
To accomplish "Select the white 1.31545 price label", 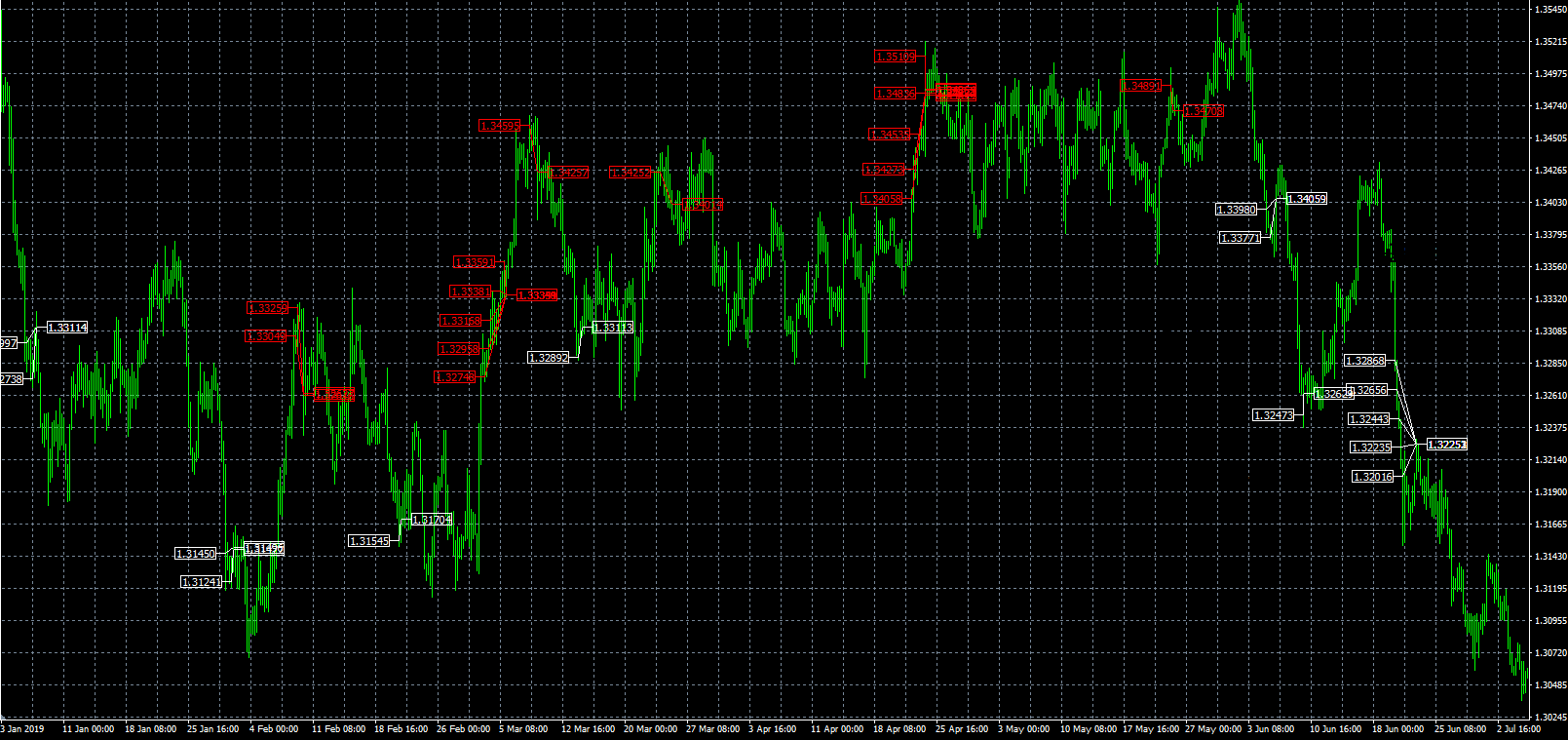I will click(x=369, y=541).
